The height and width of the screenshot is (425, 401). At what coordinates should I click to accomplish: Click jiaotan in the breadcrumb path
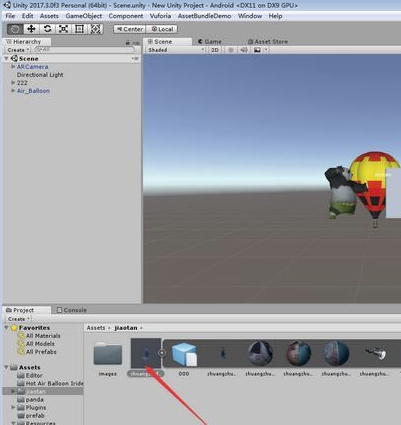click(x=126, y=328)
